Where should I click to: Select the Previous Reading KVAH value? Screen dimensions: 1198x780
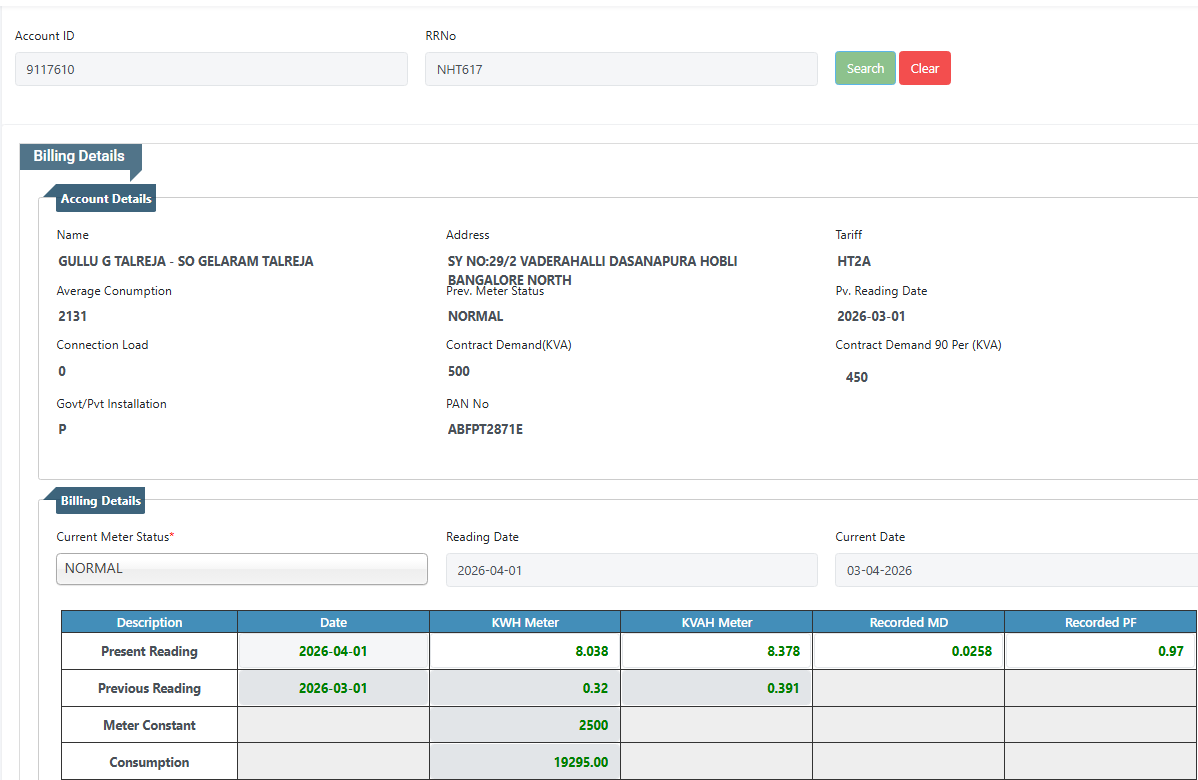point(716,688)
